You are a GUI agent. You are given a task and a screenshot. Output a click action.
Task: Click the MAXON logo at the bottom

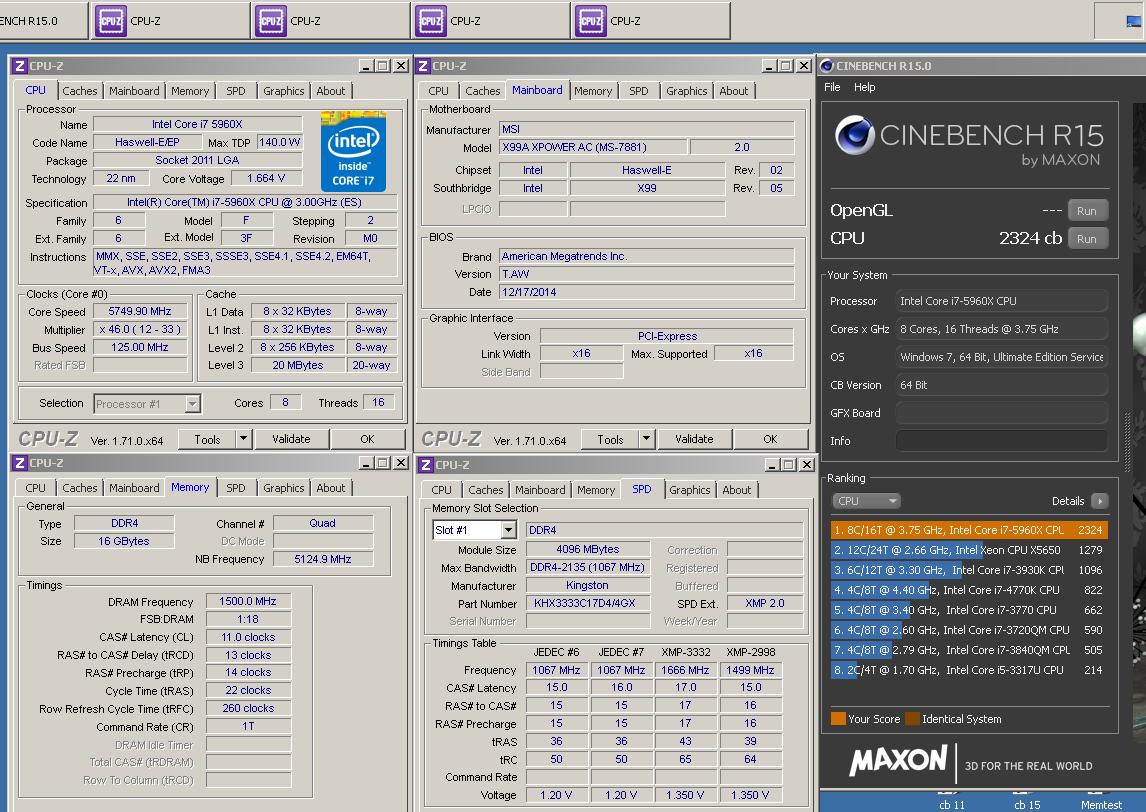click(898, 761)
